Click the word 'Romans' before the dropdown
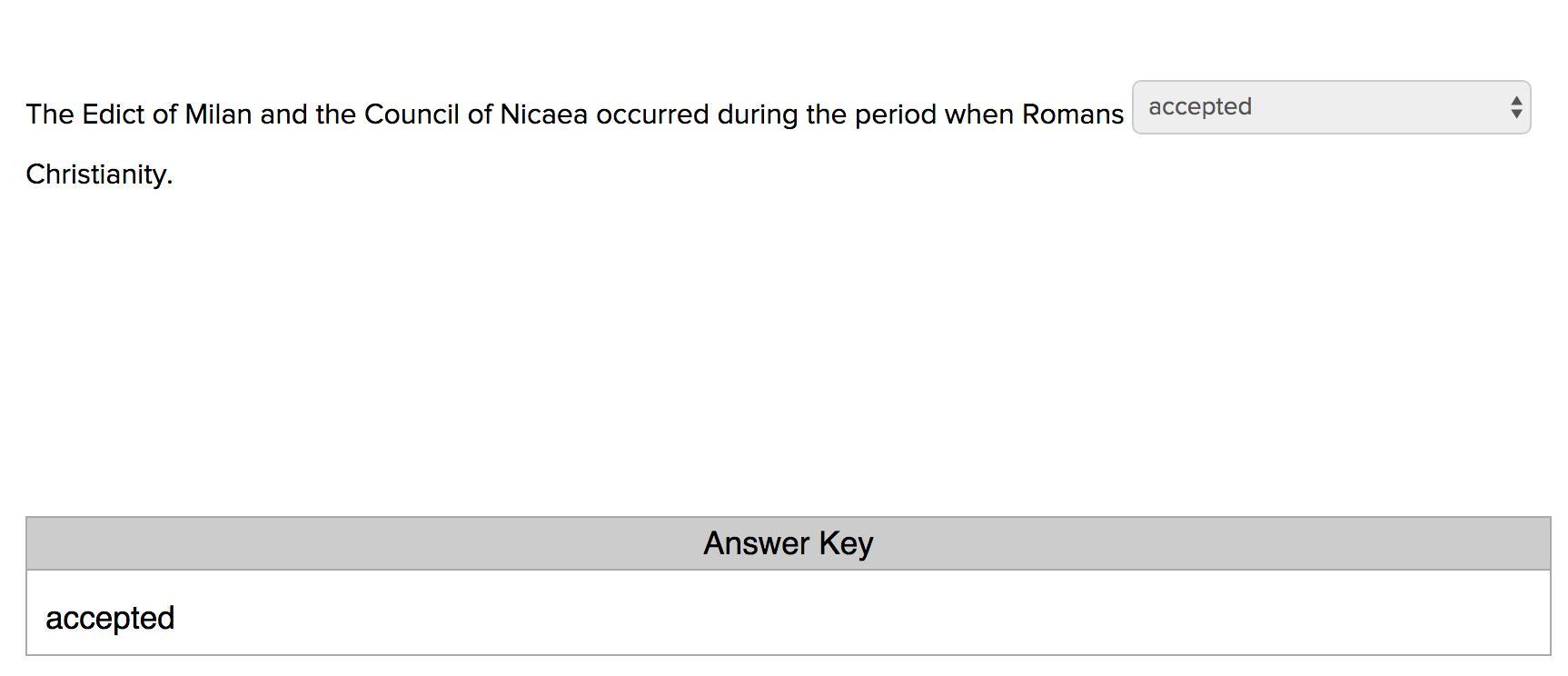Image resolution: width=1568 pixels, height=676 pixels. point(1072,114)
